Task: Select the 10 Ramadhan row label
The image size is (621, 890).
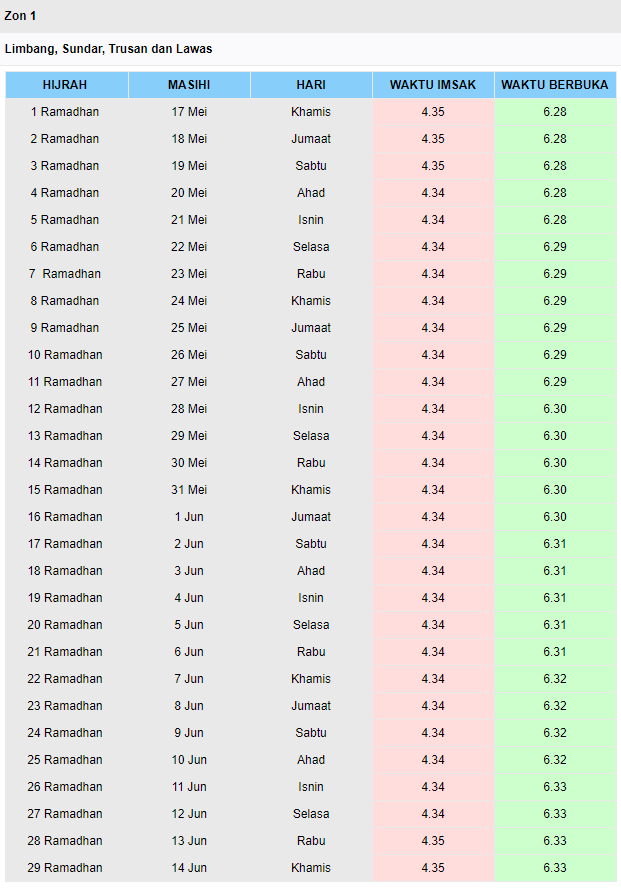Action: 67,355
